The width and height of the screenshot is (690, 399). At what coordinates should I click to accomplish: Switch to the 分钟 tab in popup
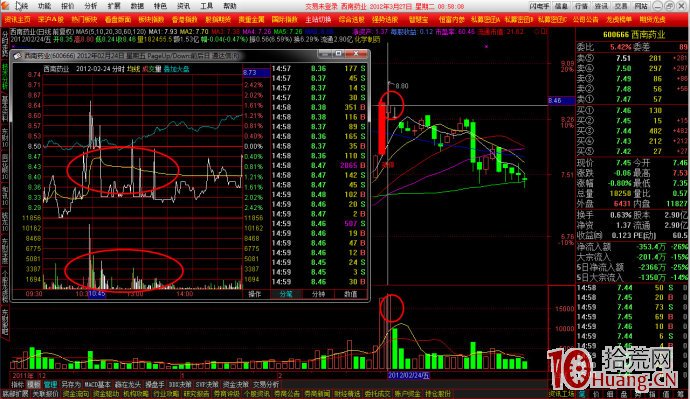318,294
